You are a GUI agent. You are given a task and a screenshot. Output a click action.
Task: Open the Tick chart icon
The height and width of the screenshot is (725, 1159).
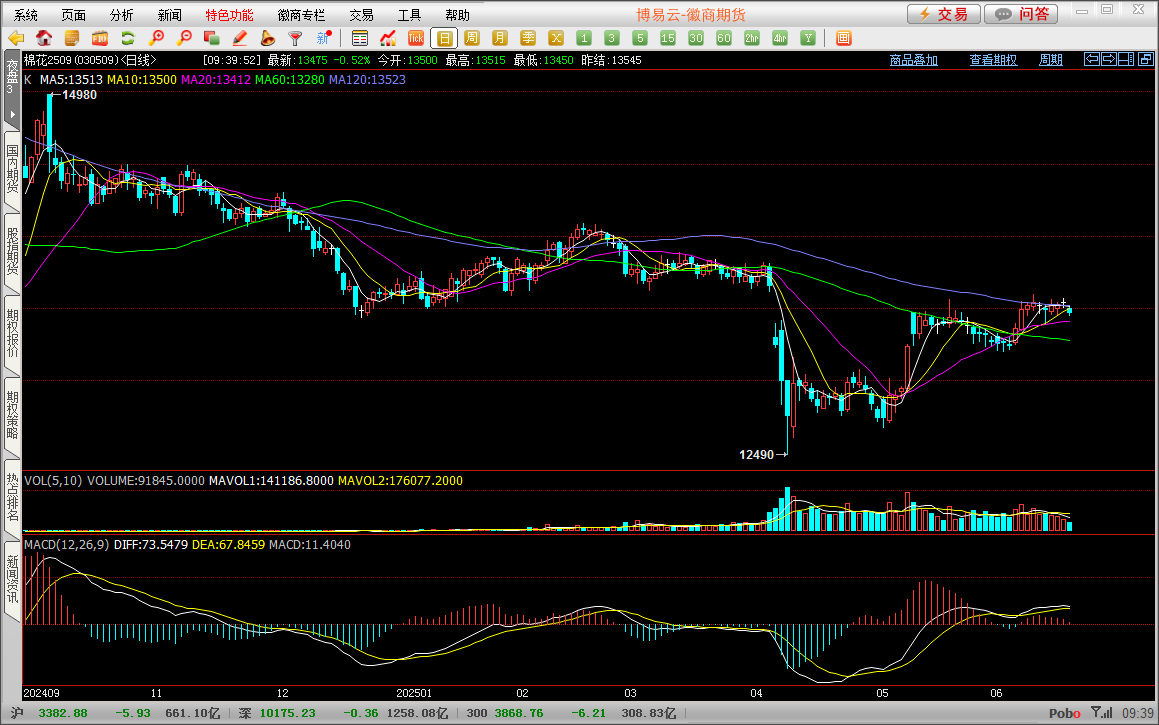416,38
